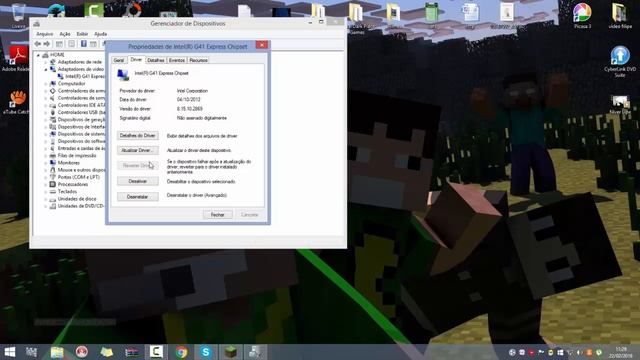Image resolution: width=640 pixels, height=360 pixels.
Task: Open the Exibir menu
Action: (82, 34)
